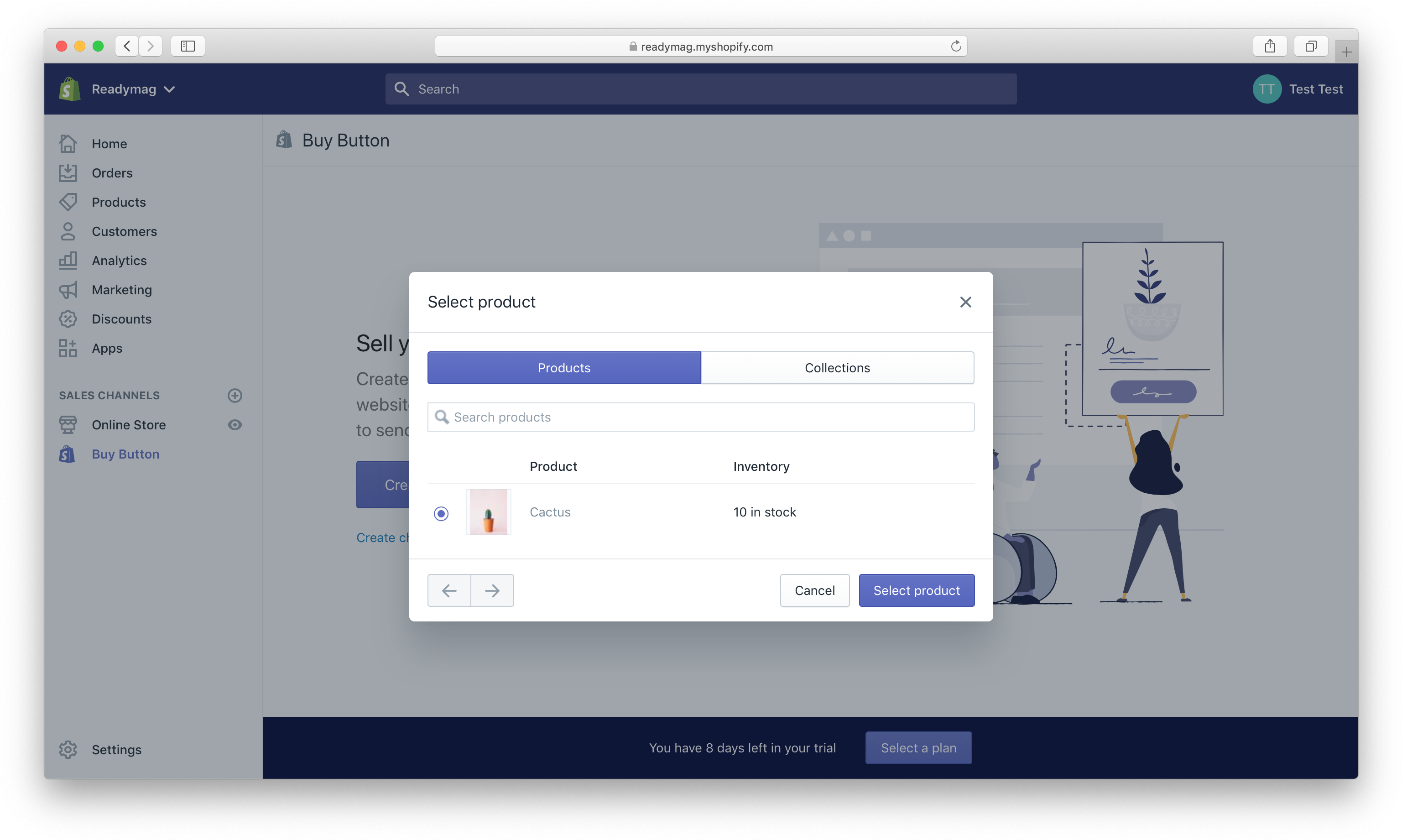
Task: Open Settings in sidebar
Action: 117,750
